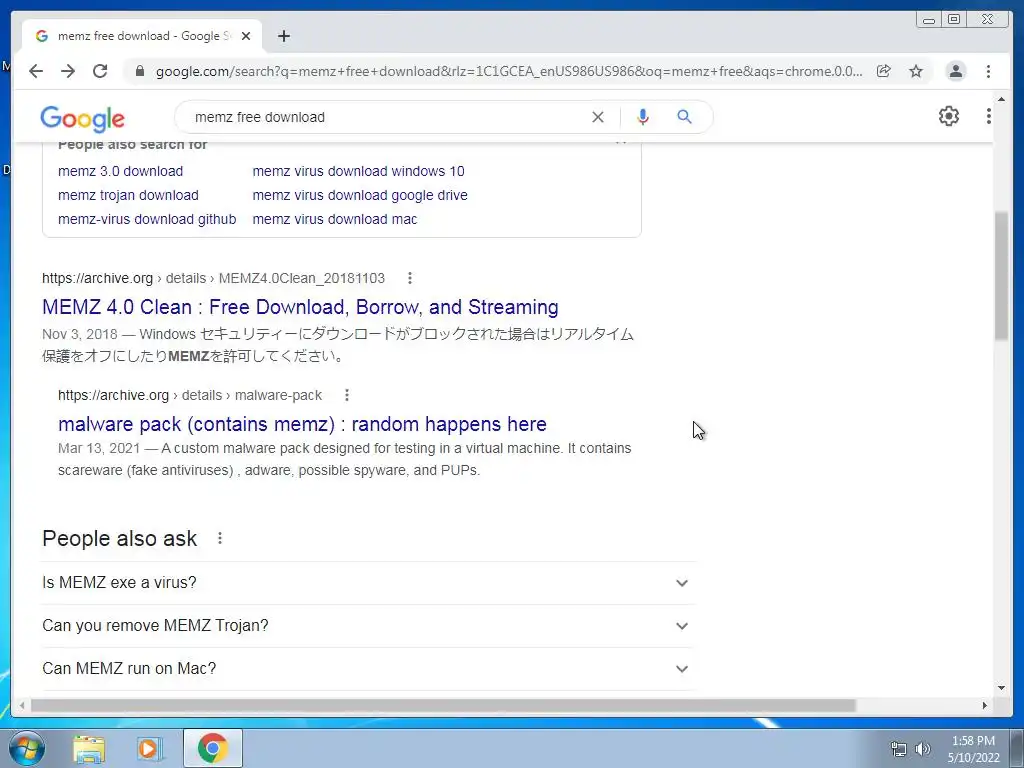Open Windows Explorer from taskbar
The width and height of the screenshot is (1024, 768).
pos(89,748)
